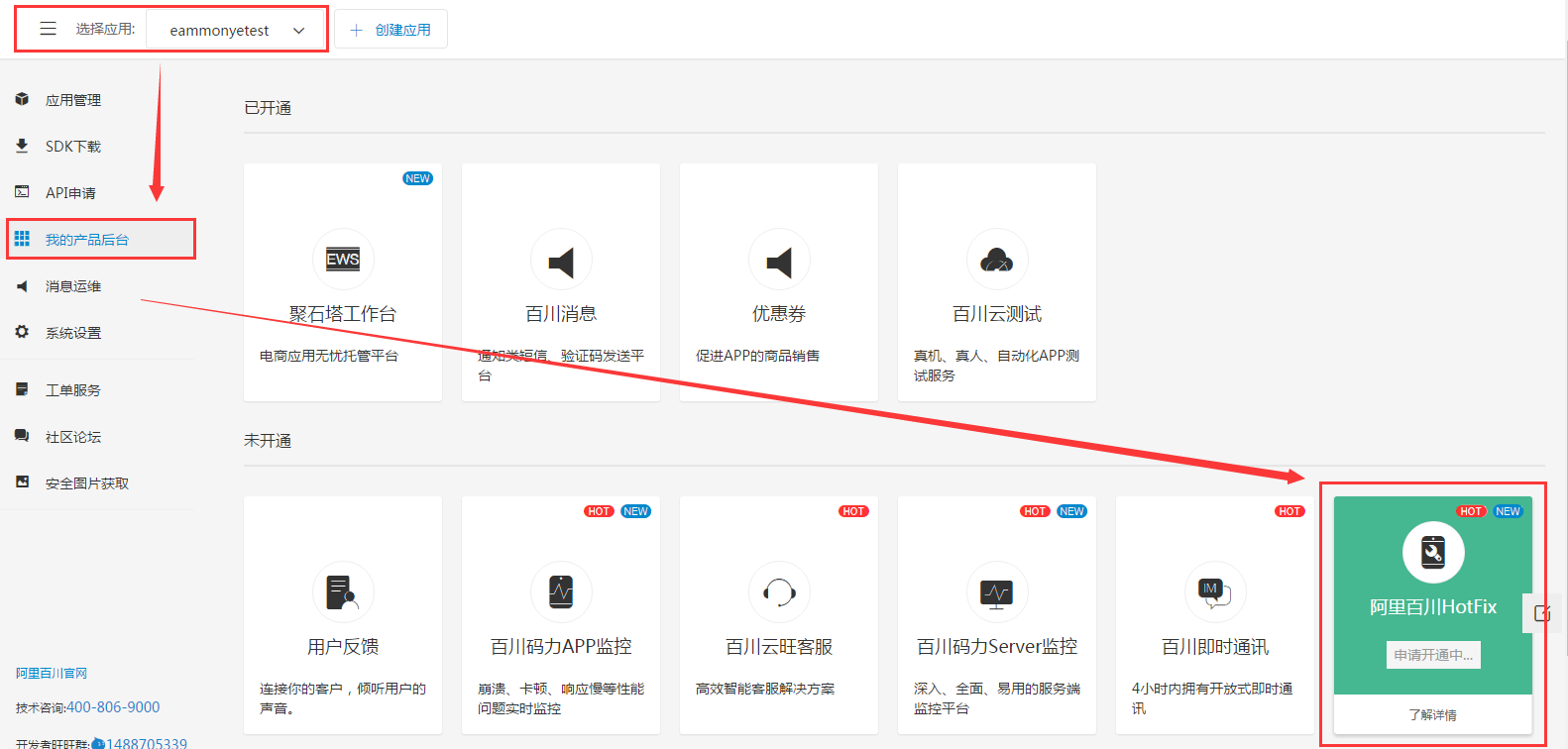1568x749 pixels.
Task: Click the 应用管理 cube icon
Action: pyautogui.click(x=22, y=99)
